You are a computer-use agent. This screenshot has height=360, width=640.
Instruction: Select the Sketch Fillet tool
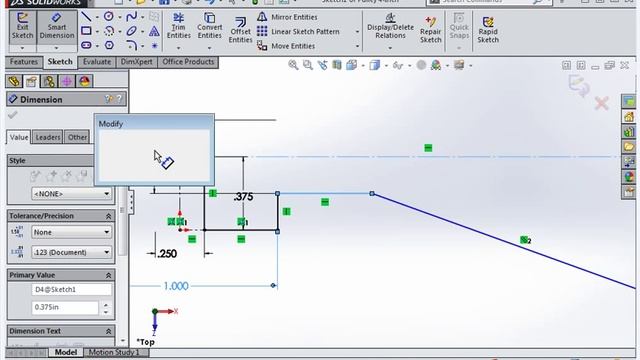(131, 45)
